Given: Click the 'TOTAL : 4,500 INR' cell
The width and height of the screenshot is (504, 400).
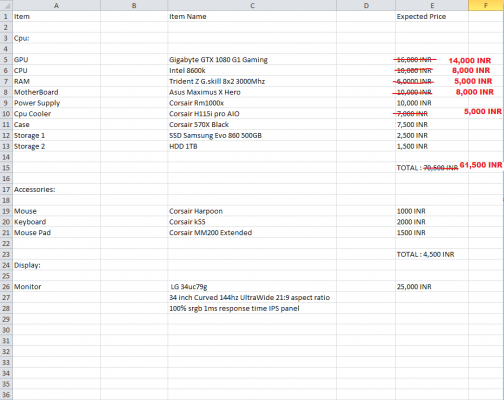Looking at the screenshot, I should [x=432, y=254].
